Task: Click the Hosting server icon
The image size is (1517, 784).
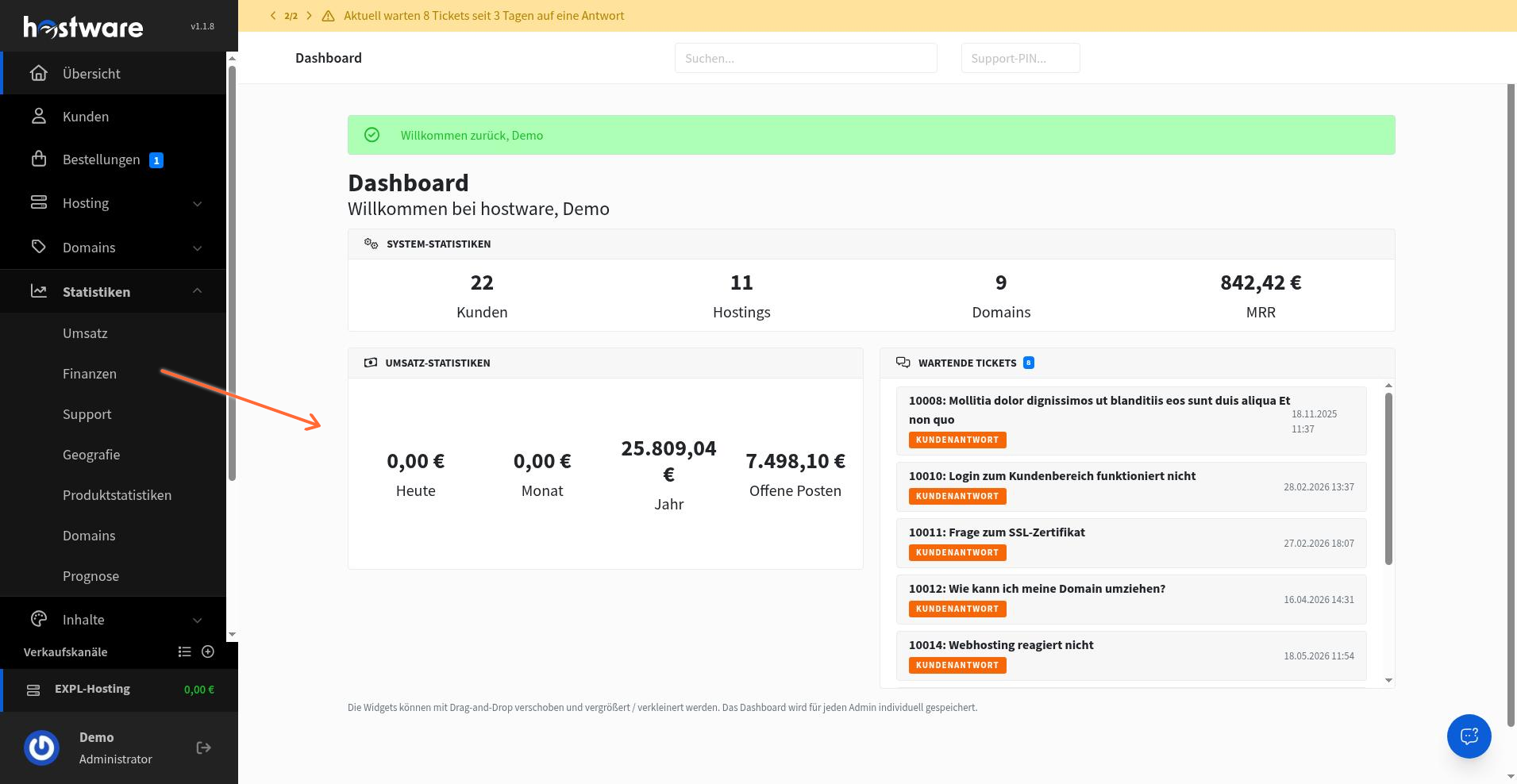Action: click(x=39, y=202)
